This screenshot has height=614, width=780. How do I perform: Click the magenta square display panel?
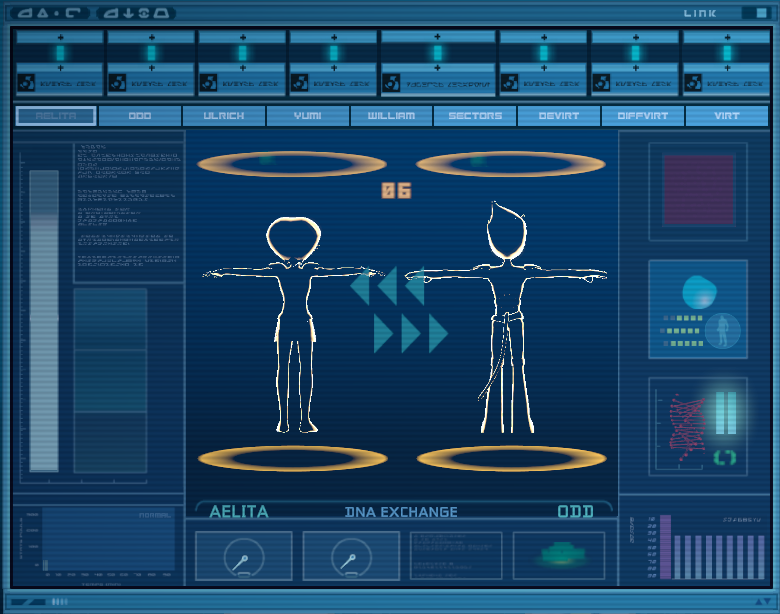tap(699, 190)
